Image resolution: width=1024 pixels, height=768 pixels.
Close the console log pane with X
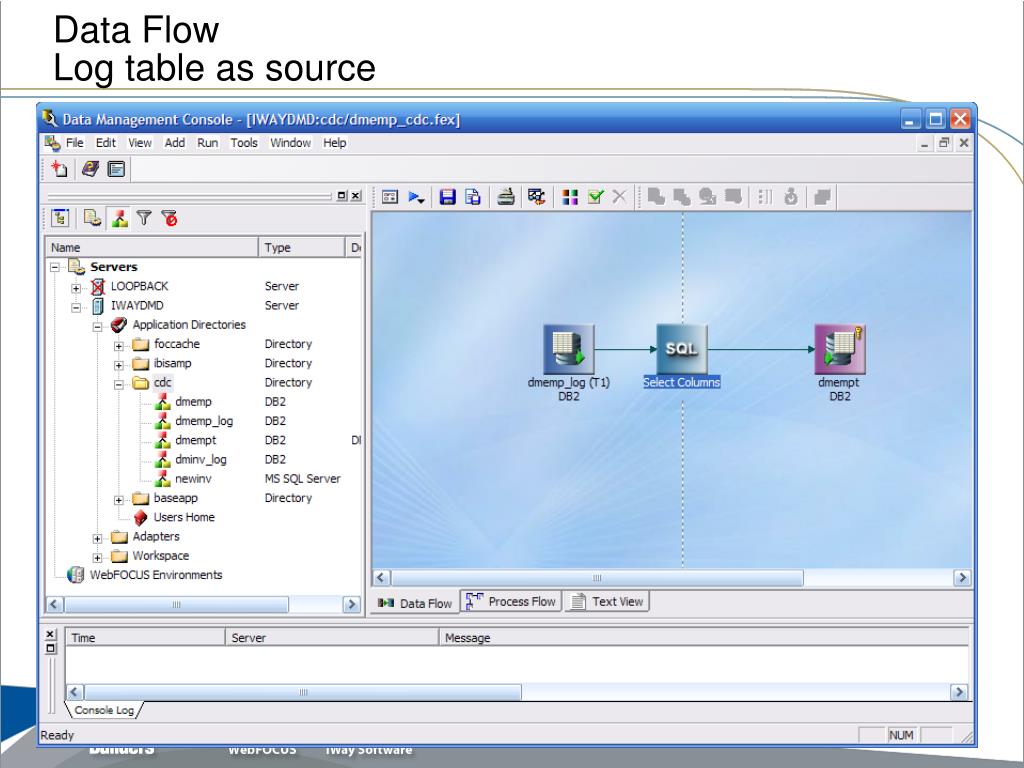click(50, 635)
